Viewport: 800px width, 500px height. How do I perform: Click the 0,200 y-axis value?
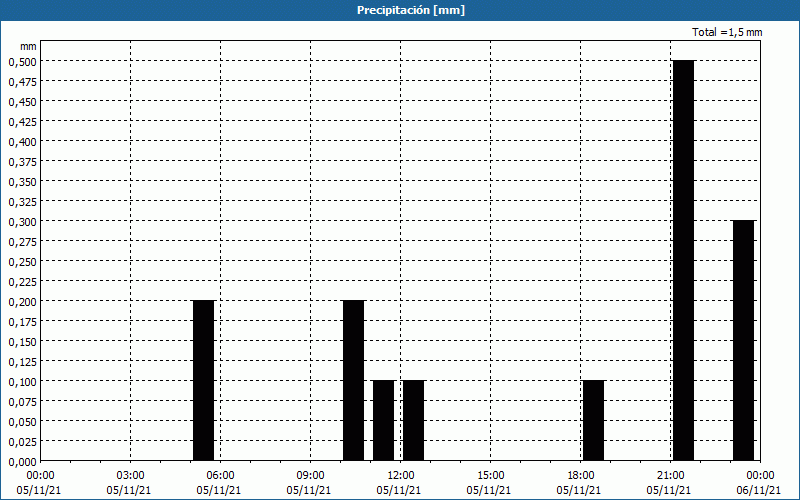[22, 302]
